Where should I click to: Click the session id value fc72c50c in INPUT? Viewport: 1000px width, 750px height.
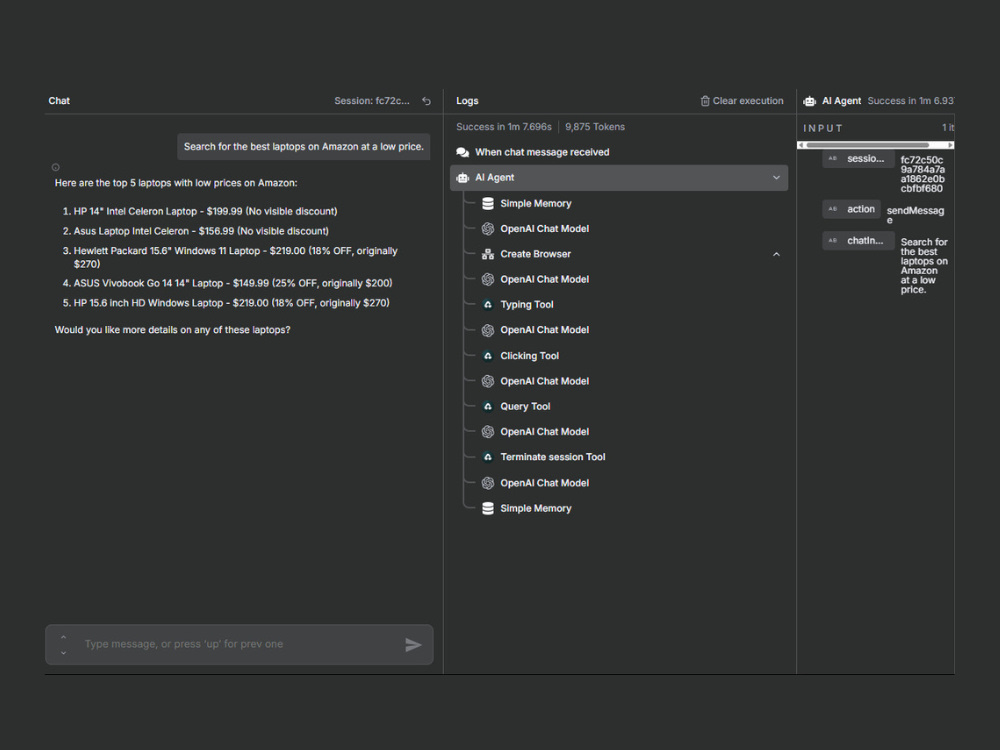[x=922, y=174]
